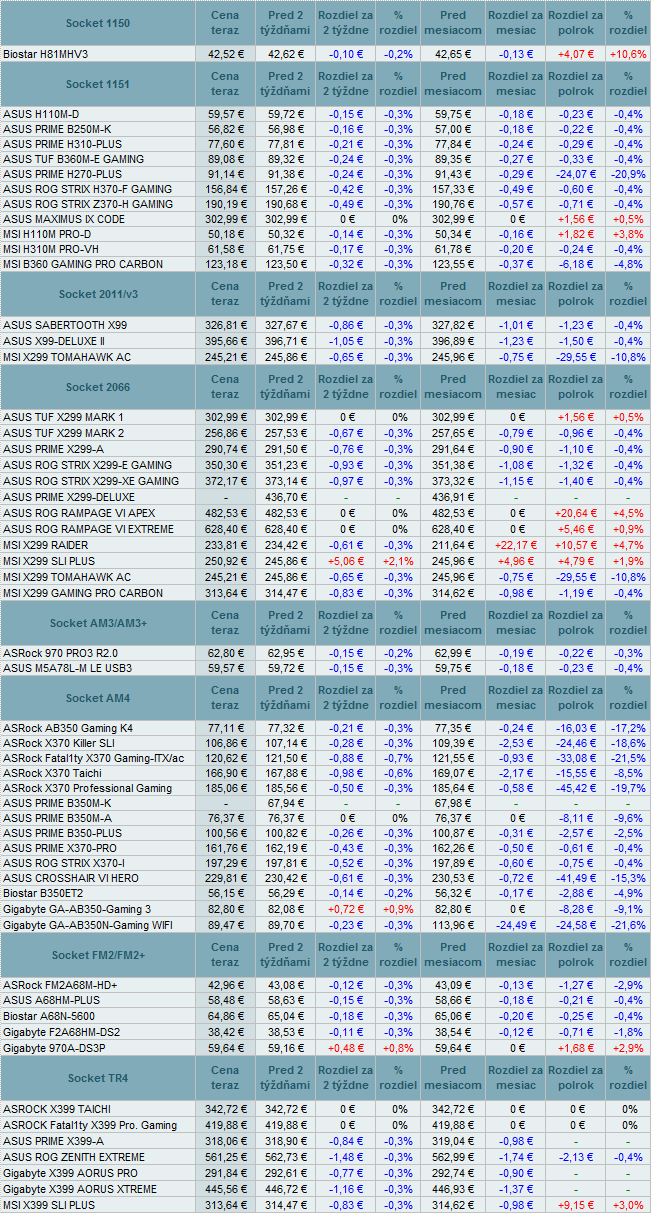
Task: Select ASUS ROG STRIX X370-I name
Action: click(65, 863)
